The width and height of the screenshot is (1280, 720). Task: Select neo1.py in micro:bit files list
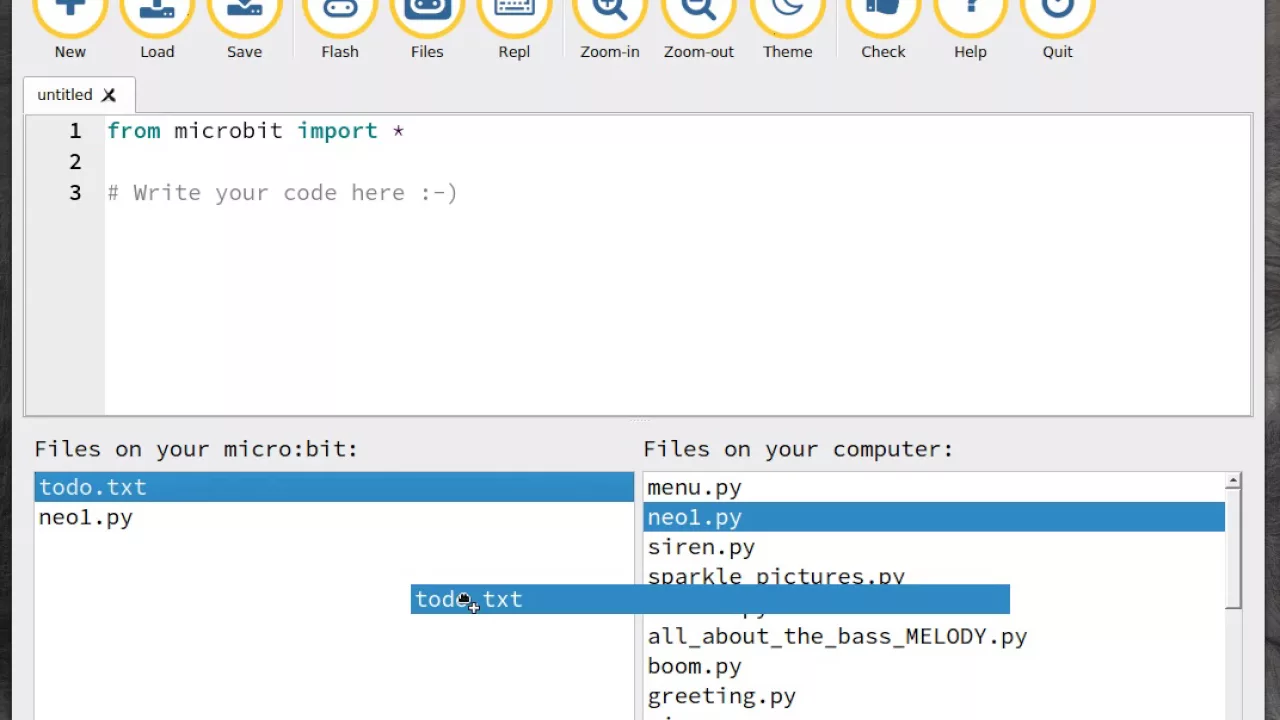(334, 517)
